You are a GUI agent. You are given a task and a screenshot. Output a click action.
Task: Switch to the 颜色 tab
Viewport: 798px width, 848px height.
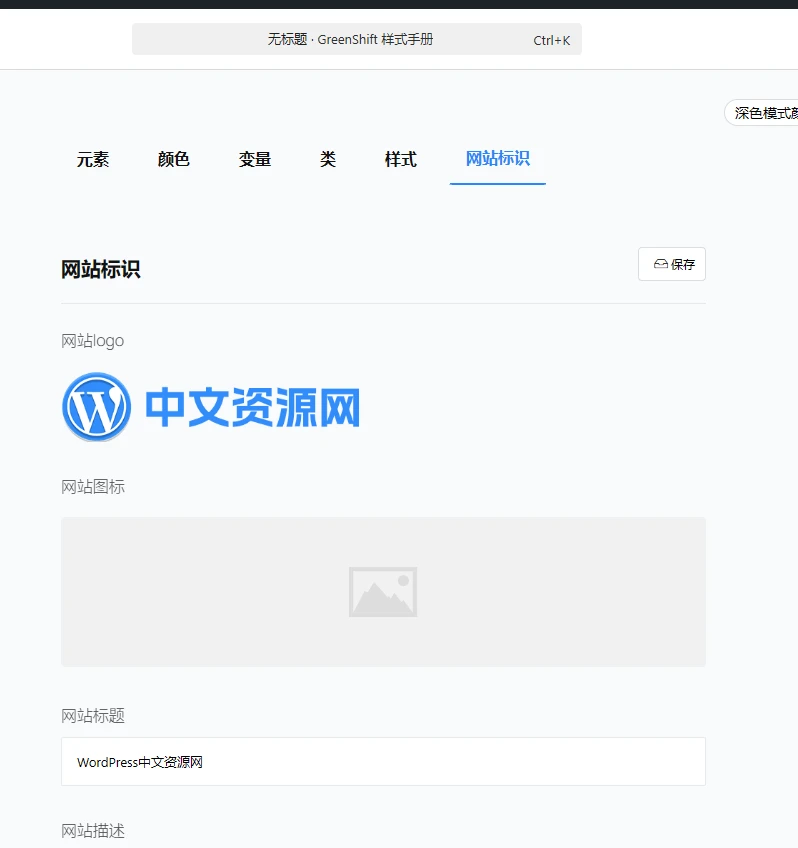(174, 159)
